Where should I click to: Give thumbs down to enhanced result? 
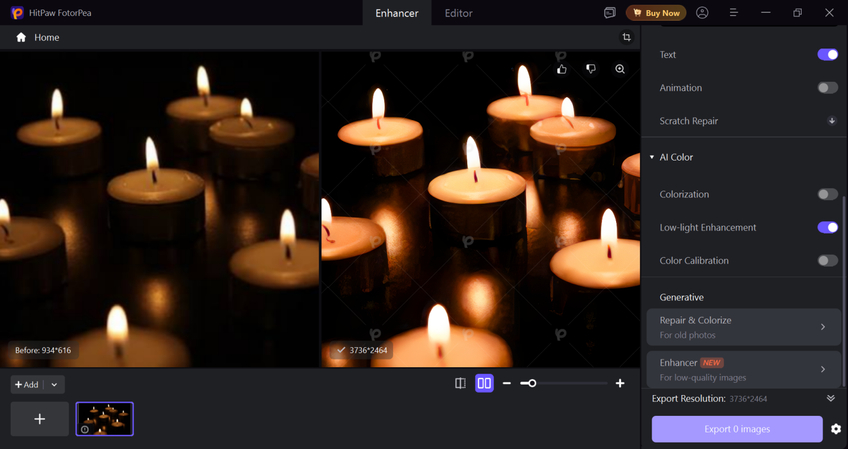point(591,69)
